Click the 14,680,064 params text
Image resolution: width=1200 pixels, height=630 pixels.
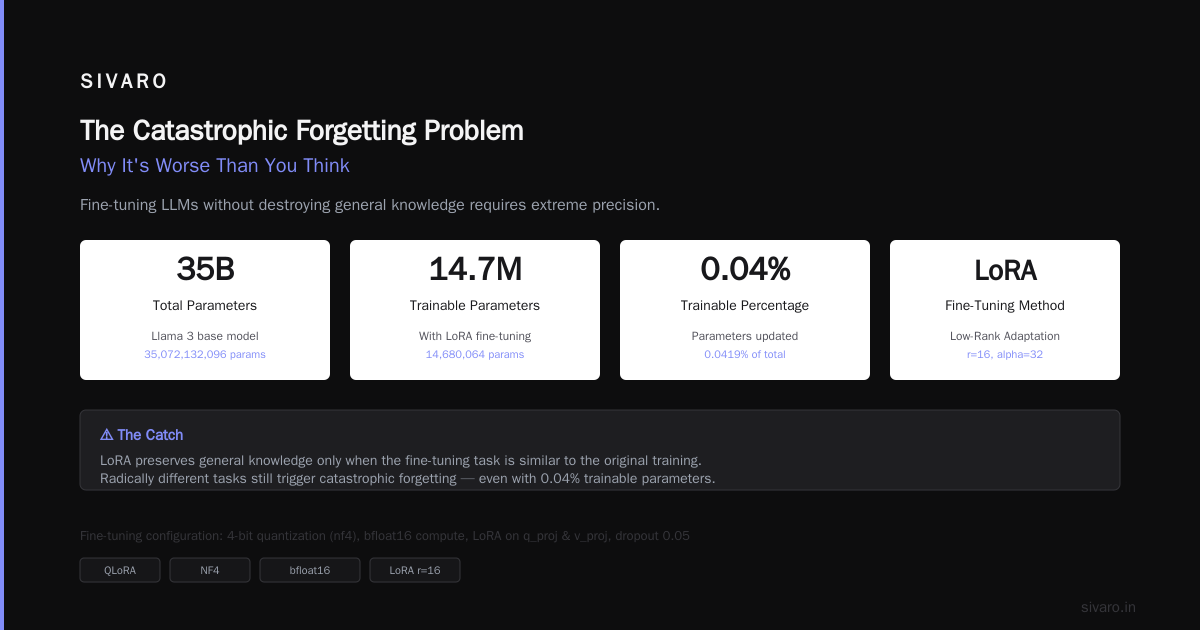click(x=475, y=354)
